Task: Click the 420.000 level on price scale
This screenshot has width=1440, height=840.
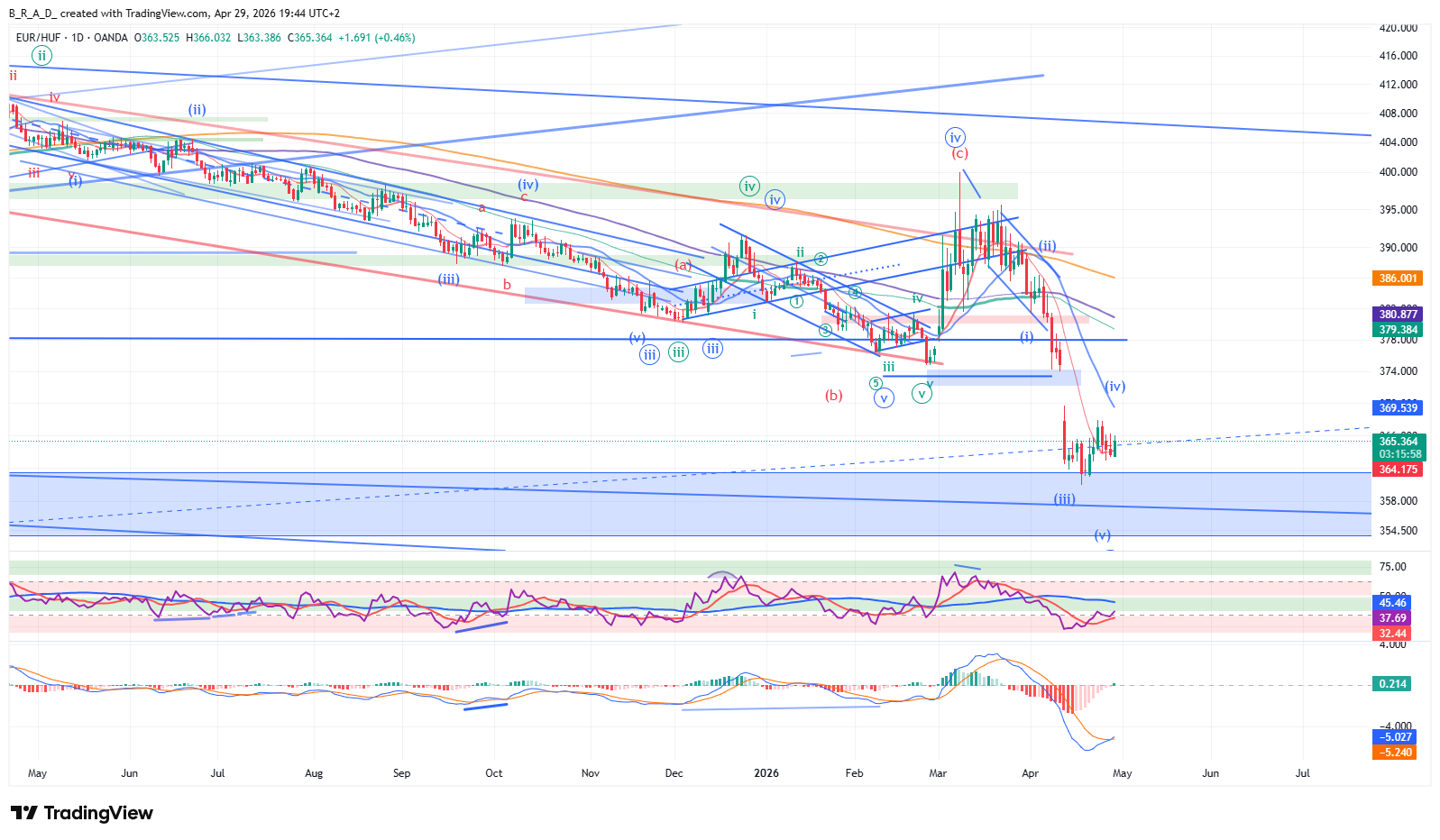Action: coord(1398,28)
